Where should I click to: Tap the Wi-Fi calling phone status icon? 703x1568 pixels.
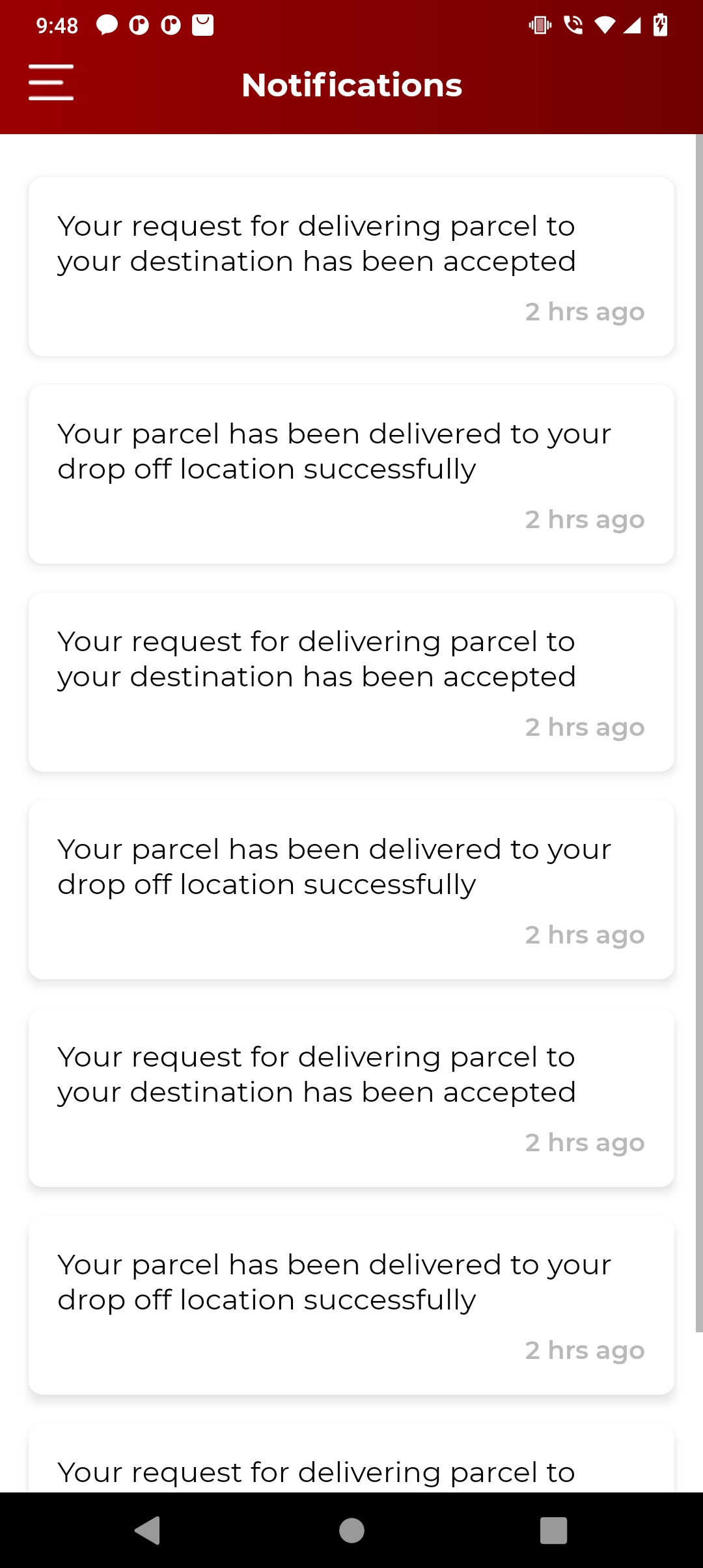pyautogui.click(x=573, y=25)
